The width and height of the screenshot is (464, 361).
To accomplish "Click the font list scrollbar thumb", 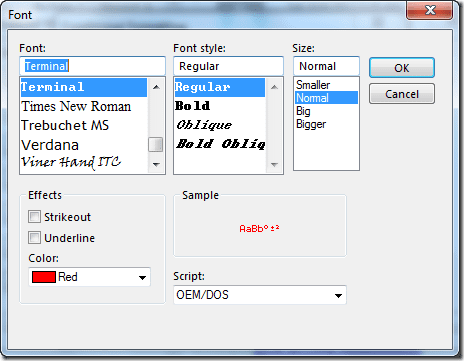I will pyautogui.click(x=156, y=145).
